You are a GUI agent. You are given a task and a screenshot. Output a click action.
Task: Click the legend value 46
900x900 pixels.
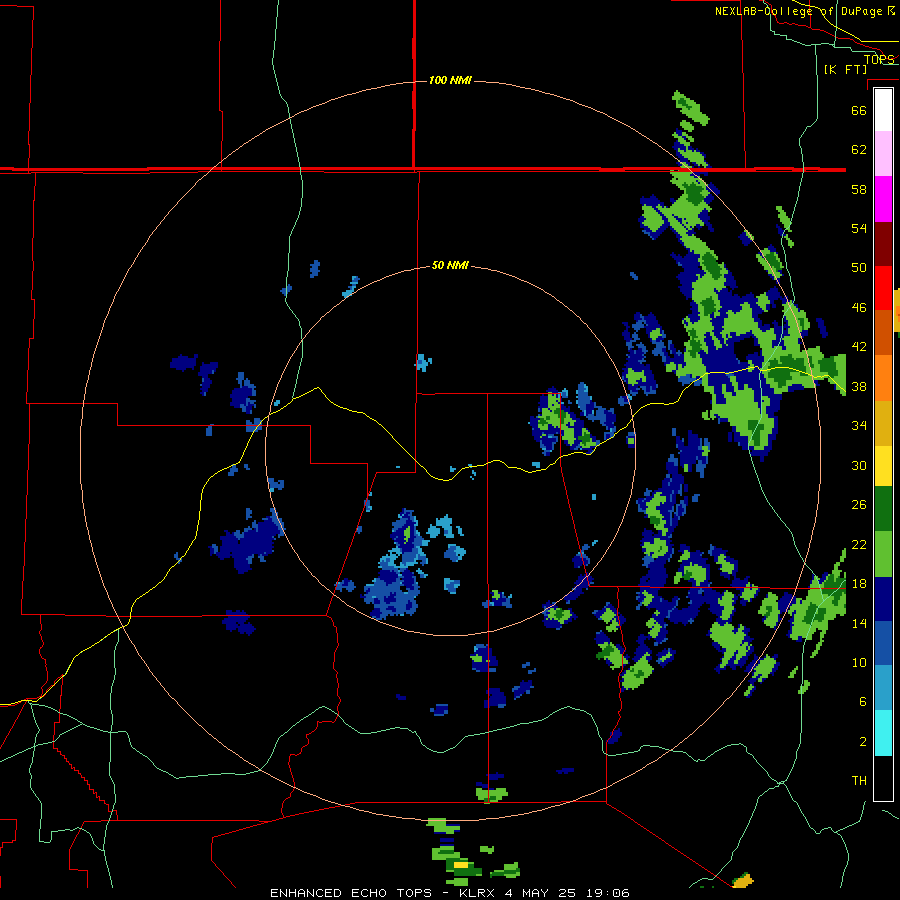(859, 308)
